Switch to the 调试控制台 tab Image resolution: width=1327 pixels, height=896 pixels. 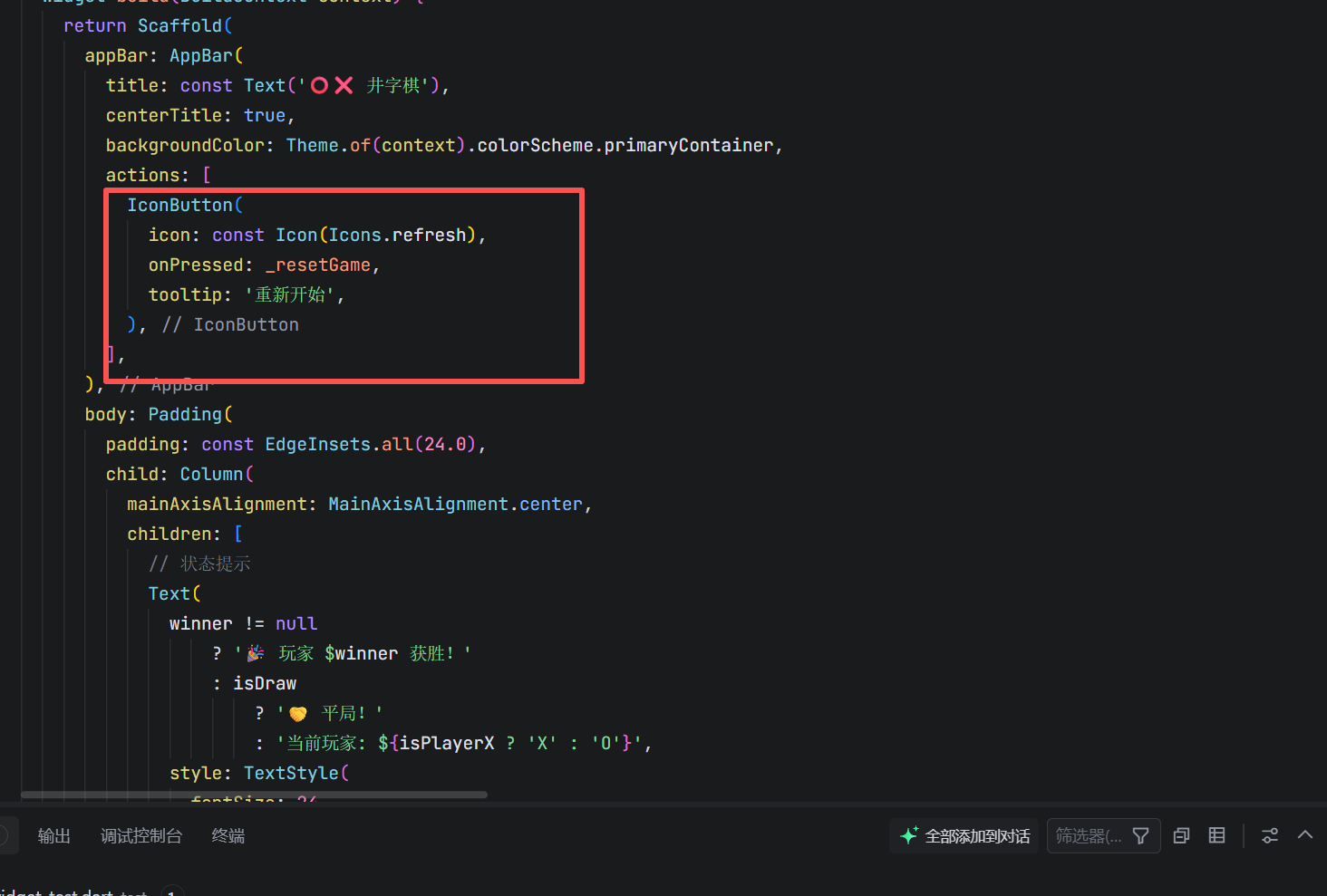point(141,836)
